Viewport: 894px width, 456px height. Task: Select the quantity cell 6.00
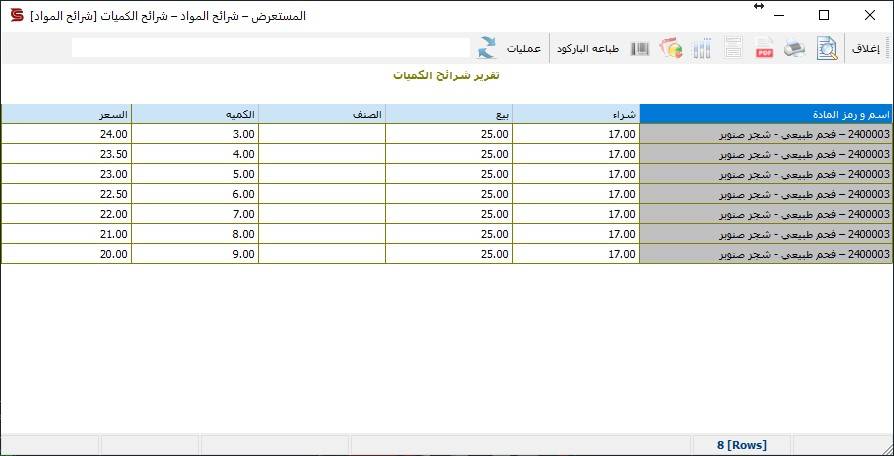(195, 194)
